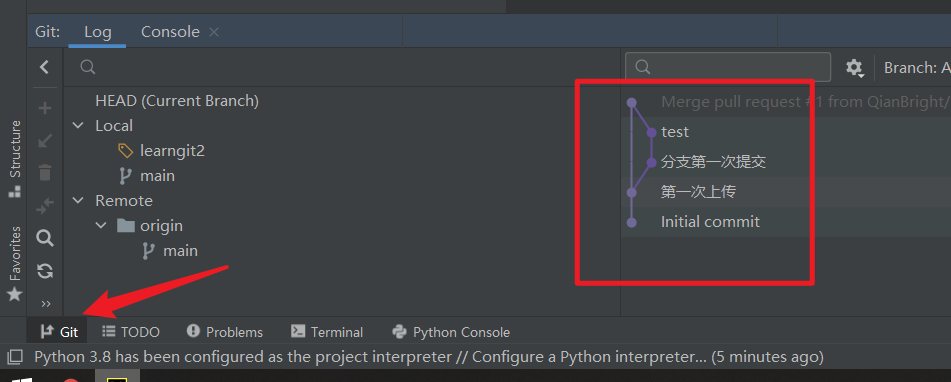The width and height of the screenshot is (951, 382).
Task: Click status bar tool windows square icon
Action: 15,356
